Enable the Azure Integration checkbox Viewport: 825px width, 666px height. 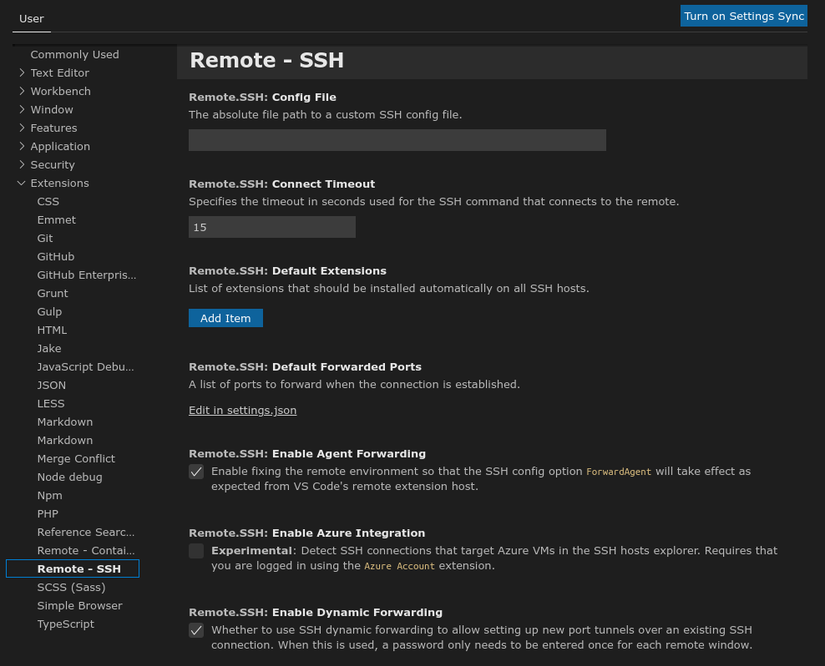[196, 551]
